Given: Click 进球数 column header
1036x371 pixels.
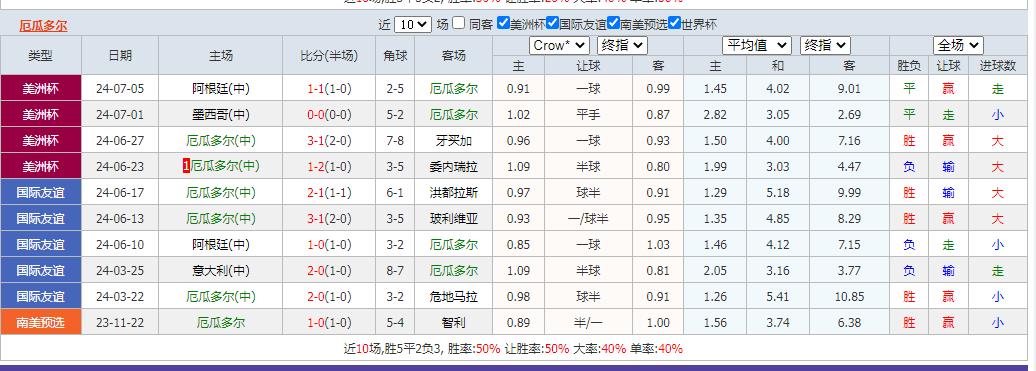Looking at the screenshot, I should point(997,65).
